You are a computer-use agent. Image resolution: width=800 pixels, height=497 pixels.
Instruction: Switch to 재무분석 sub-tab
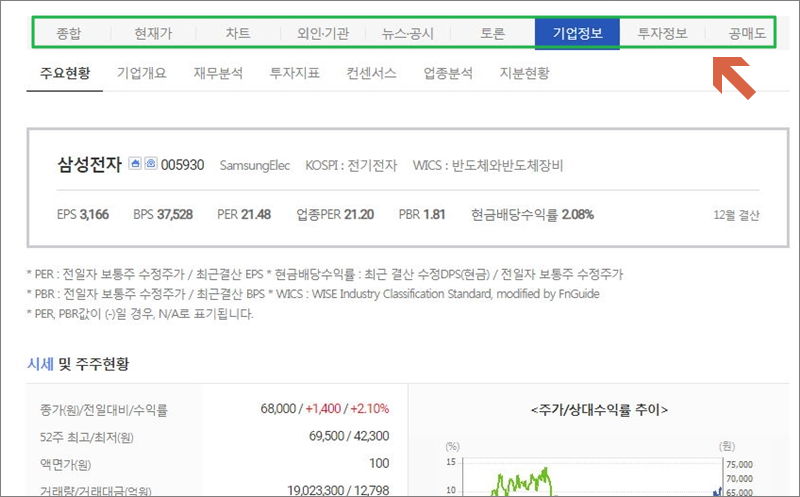coord(218,73)
